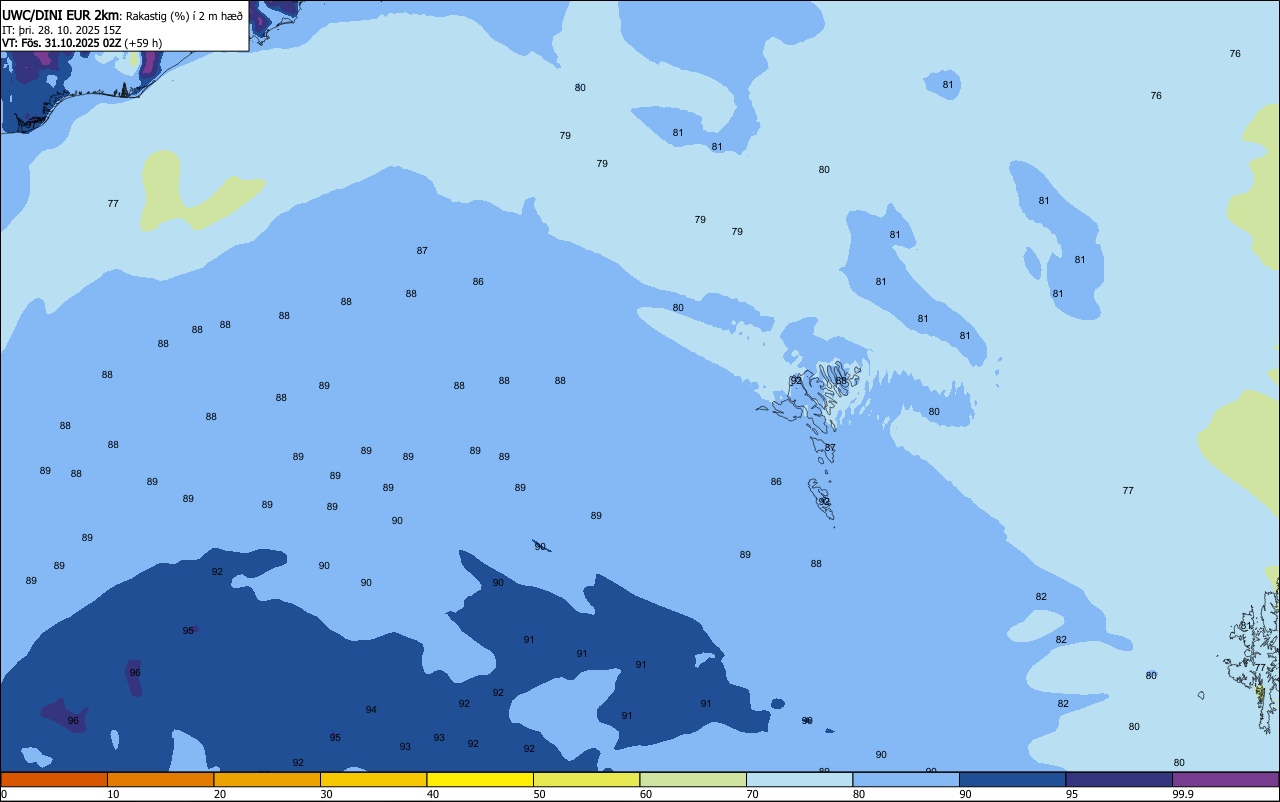The image size is (1280, 802).
Task: Select the 30–40 golden legend segment
Action: [373, 779]
